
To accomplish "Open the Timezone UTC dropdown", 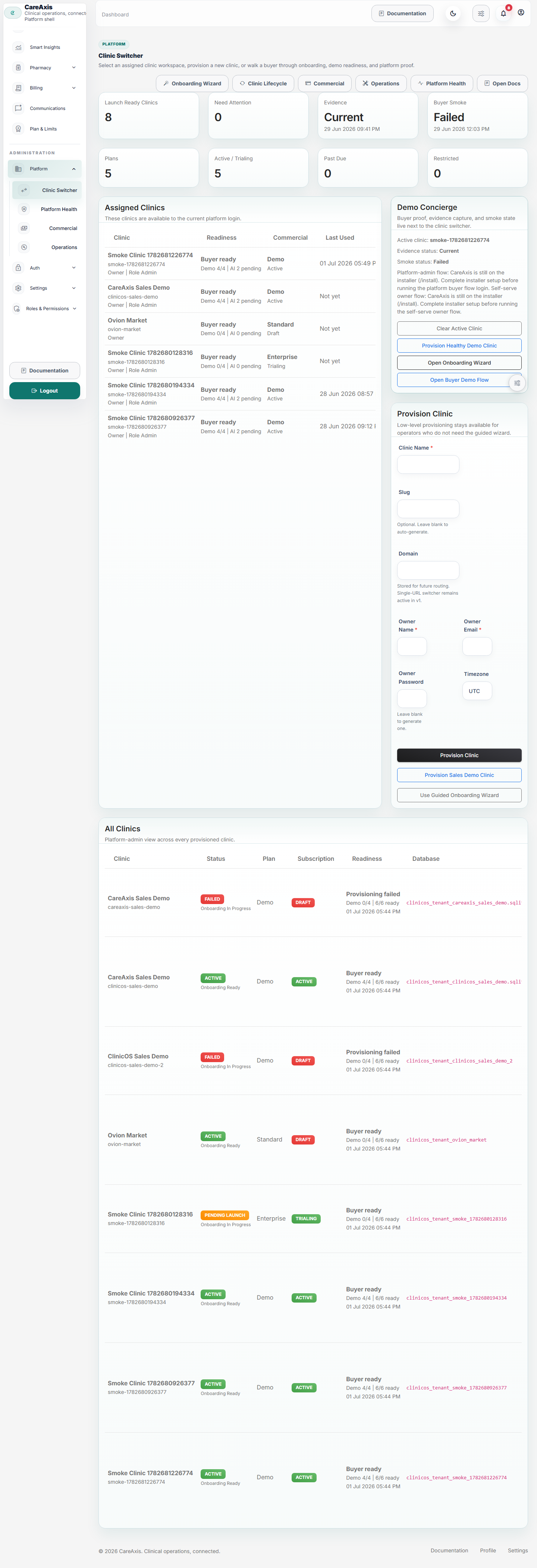I will [x=477, y=691].
